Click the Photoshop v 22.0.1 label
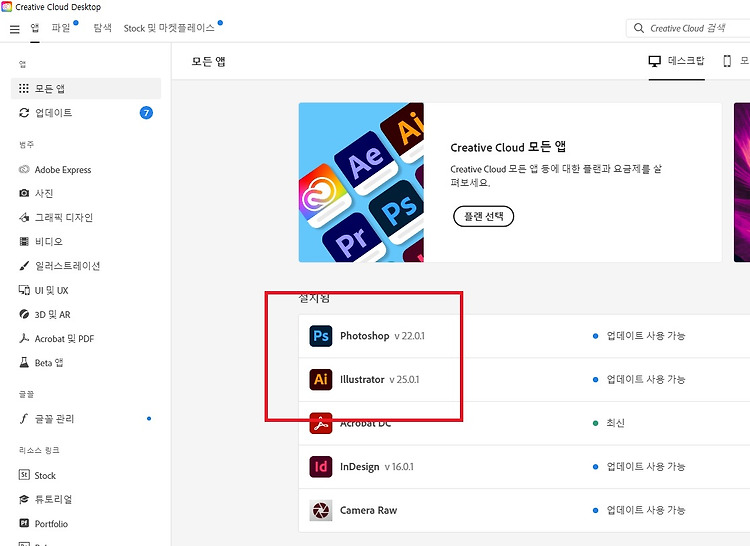Screen dimensions: 750x546 point(382,336)
